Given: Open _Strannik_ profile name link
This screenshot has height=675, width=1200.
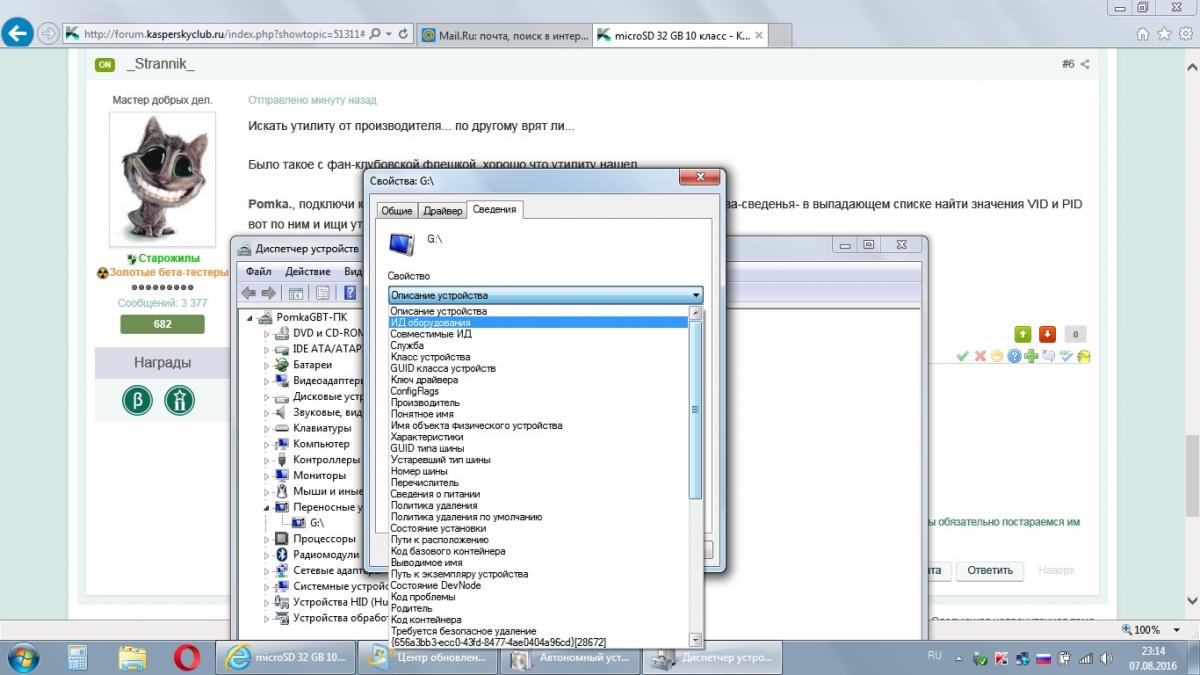Looking at the screenshot, I should click(x=161, y=64).
